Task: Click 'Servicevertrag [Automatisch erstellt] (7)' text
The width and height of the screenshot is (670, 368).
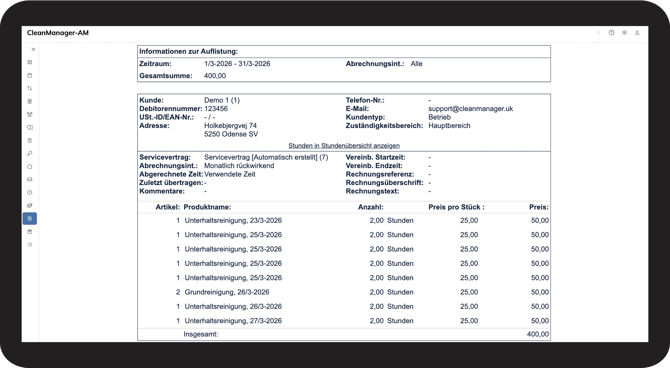Action: [x=266, y=157]
